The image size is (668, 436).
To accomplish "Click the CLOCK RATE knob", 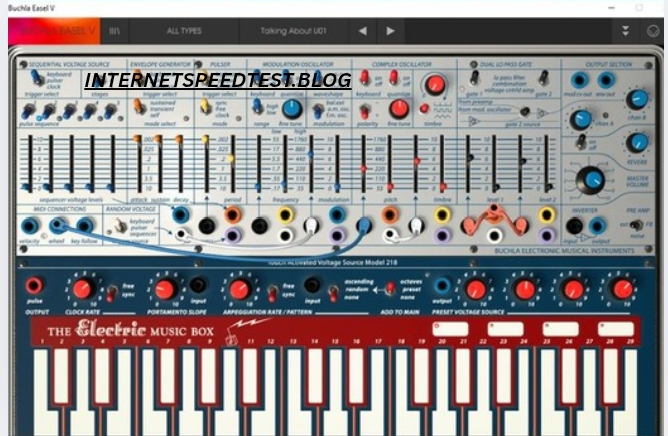I will coord(83,289).
